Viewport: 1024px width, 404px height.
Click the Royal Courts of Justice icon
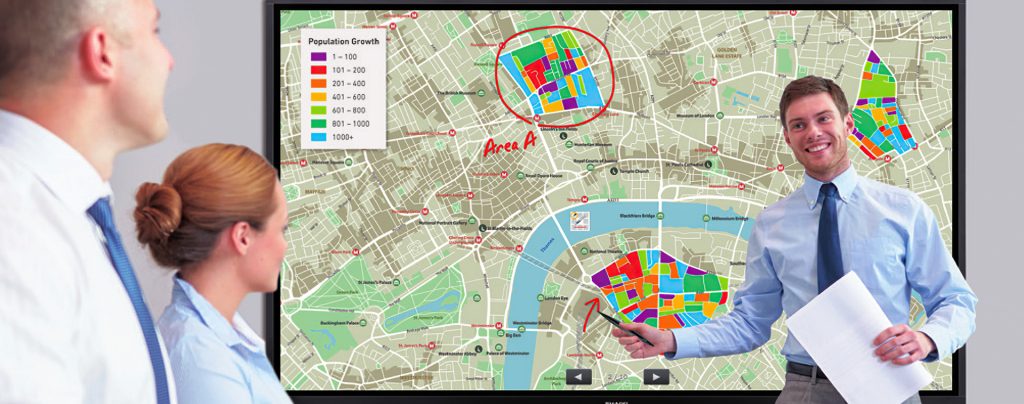591,166
